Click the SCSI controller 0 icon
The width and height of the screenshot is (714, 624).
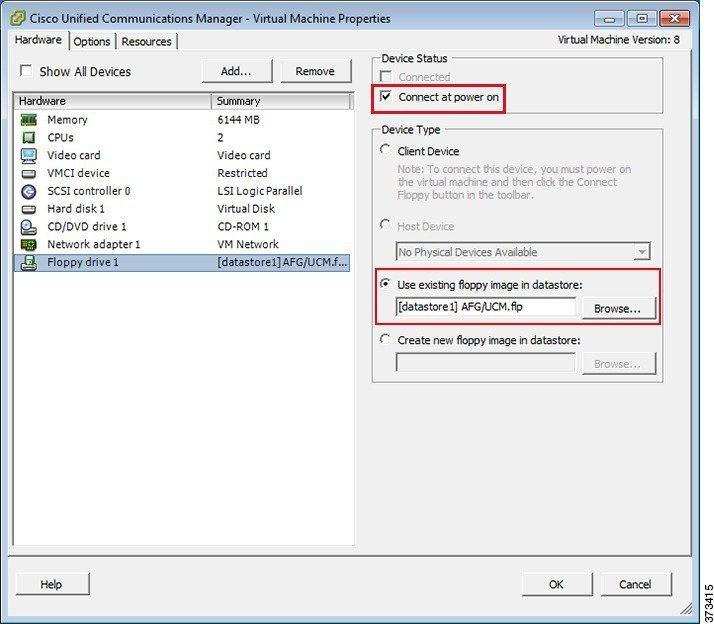click(x=29, y=191)
